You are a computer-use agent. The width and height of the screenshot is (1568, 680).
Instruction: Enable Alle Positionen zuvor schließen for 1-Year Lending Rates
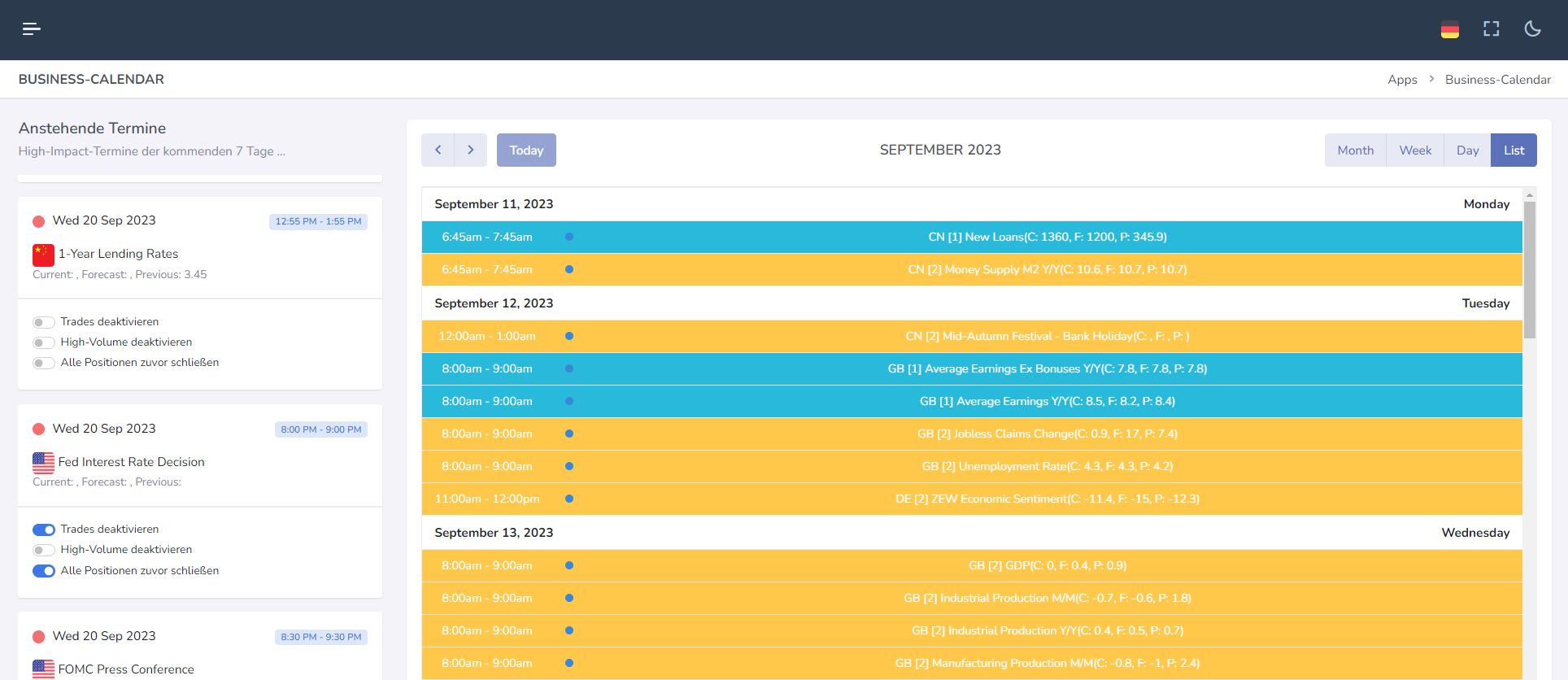pyautogui.click(x=44, y=363)
